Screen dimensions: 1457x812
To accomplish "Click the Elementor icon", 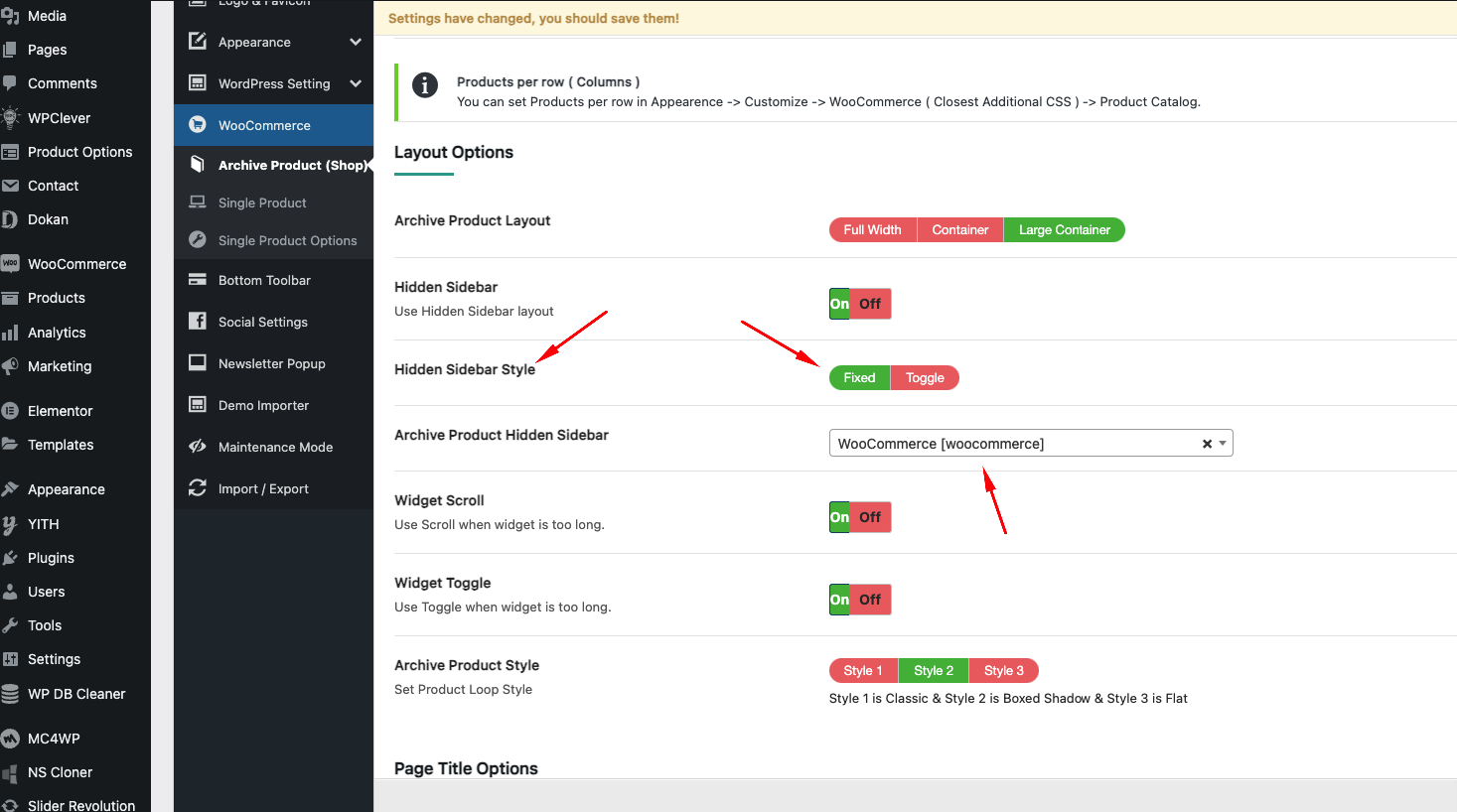I will 10,411.
